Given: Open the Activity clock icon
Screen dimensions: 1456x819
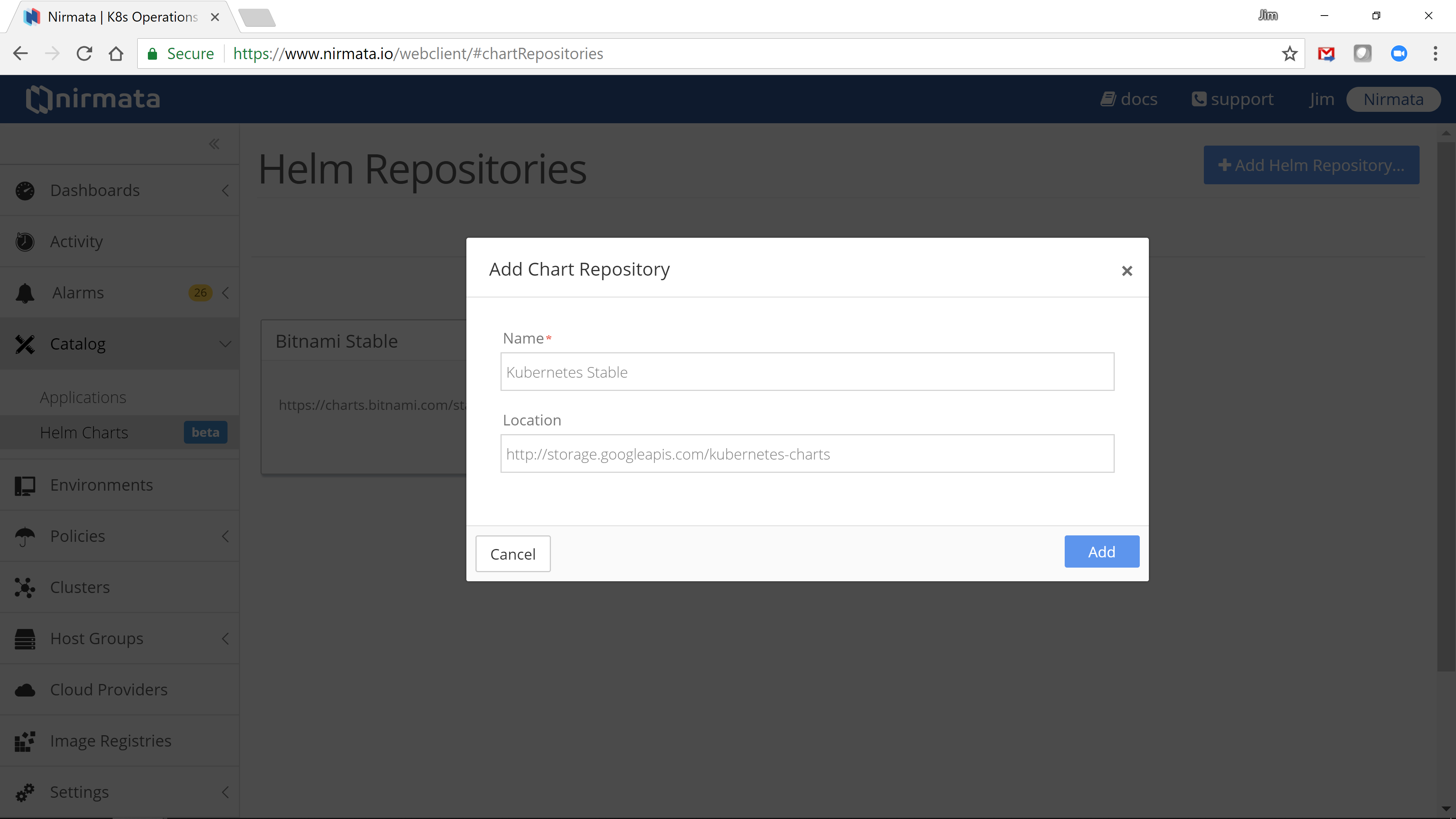Looking at the screenshot, I should pyautogui.click(x=25, y=242).
